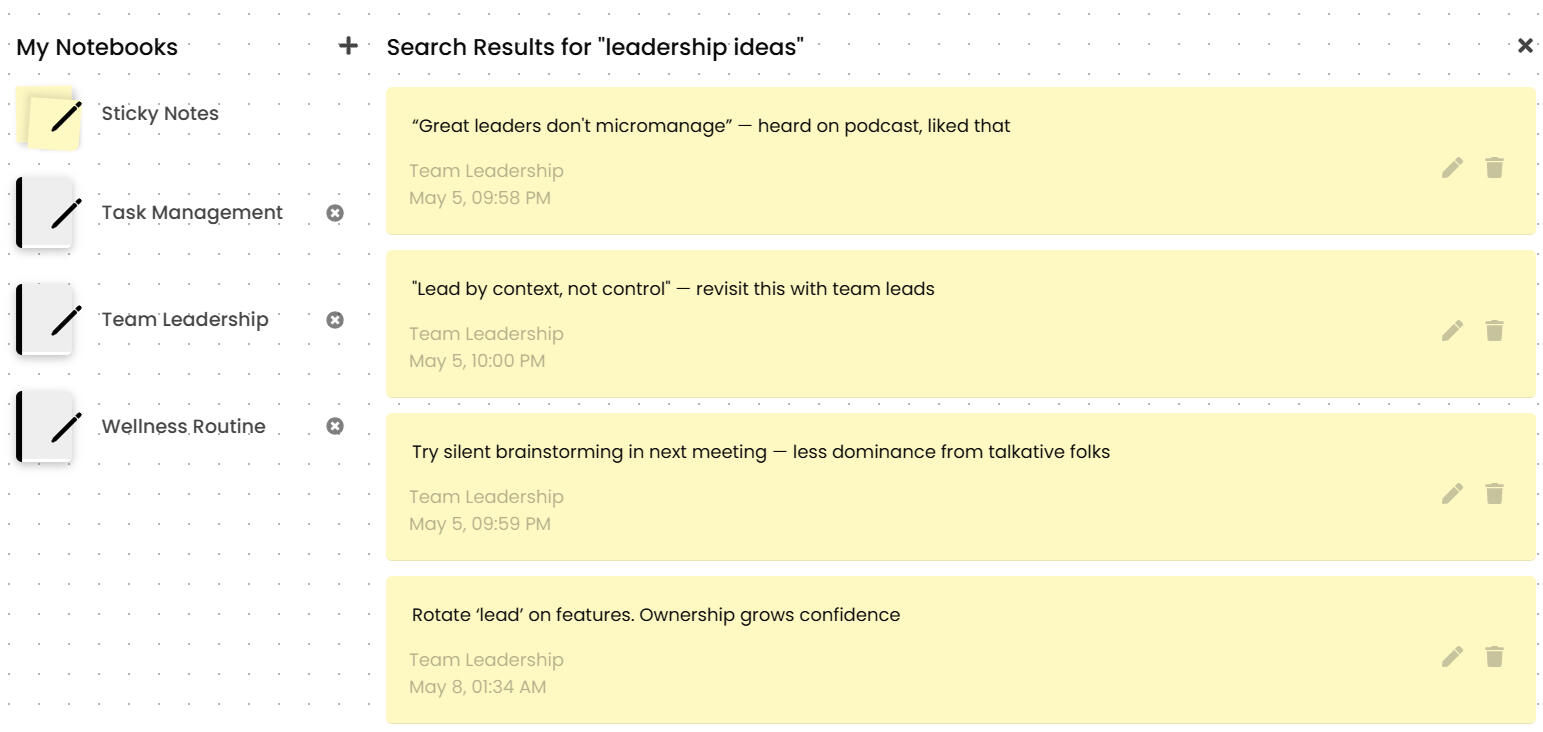Screen dimensions: 1543x732
Task: Select the Team Leadership notebook
Action: coord(185,320)
